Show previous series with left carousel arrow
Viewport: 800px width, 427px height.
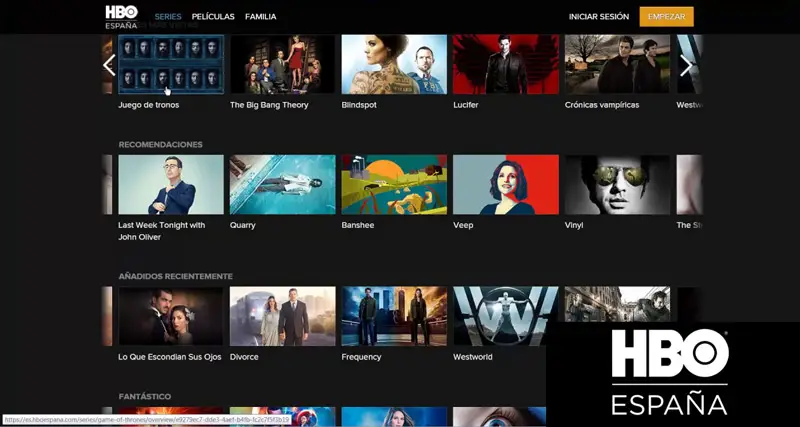(109, 65)
